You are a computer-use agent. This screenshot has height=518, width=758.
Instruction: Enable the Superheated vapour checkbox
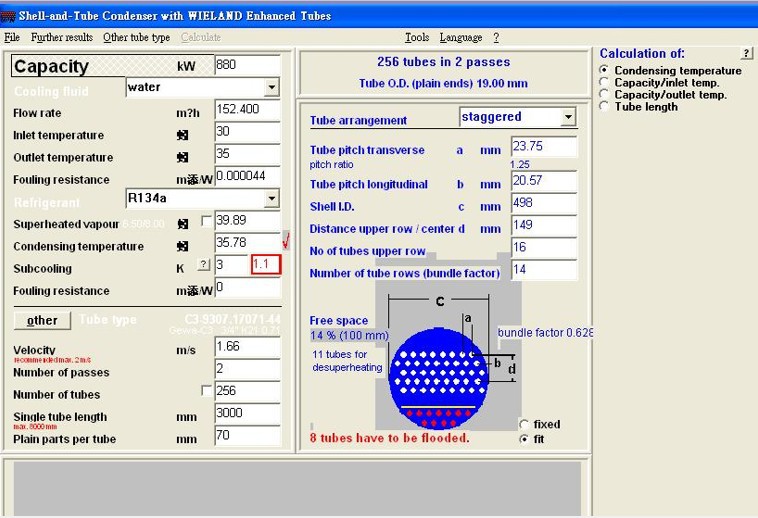[206, 221]
